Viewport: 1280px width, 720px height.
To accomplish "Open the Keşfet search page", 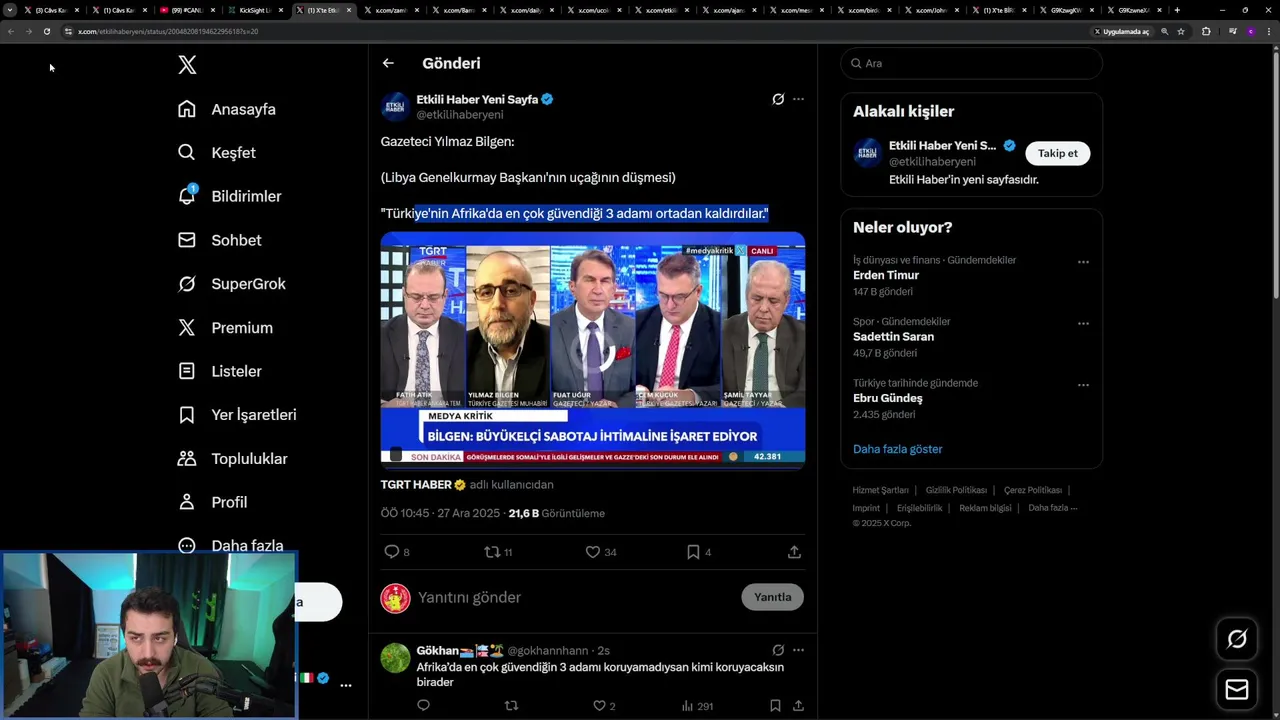I will (x=217, y=153).
